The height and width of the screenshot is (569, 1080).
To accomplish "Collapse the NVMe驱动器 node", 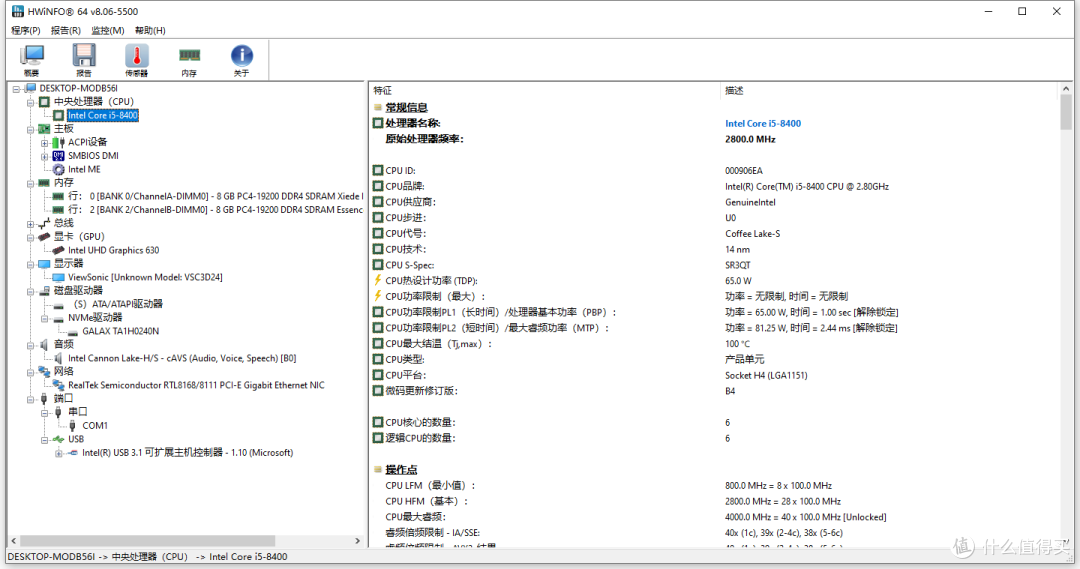I will tap(45, 318).
